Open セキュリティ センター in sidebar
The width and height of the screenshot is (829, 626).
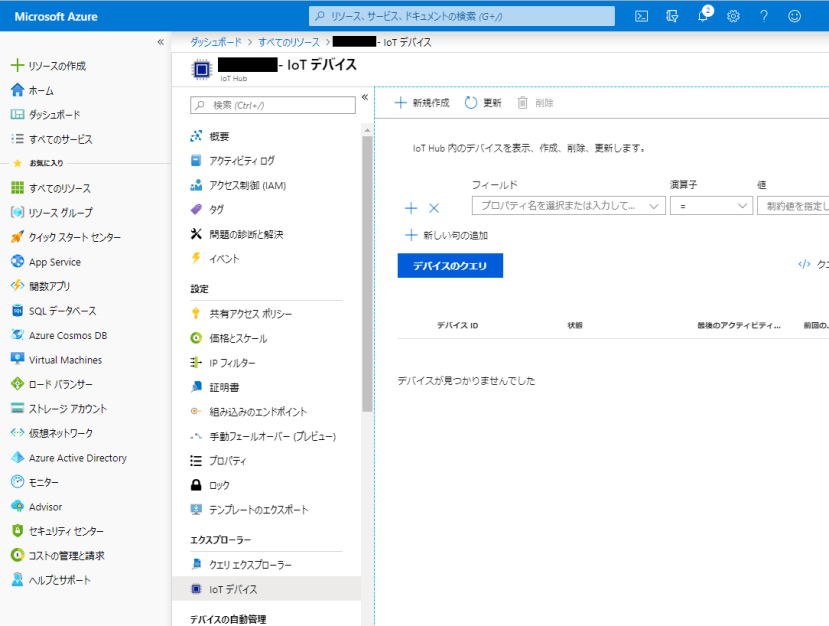[57, 531]
